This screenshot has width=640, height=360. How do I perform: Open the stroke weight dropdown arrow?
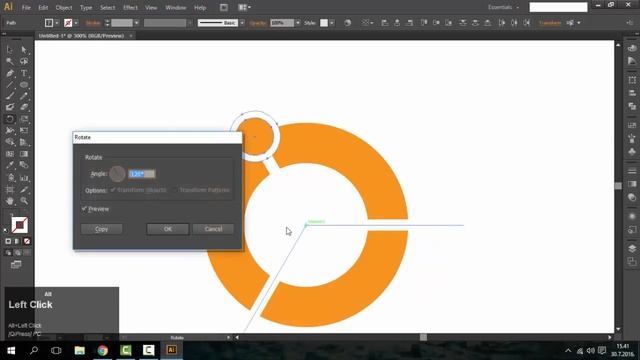tap(136, 23)
